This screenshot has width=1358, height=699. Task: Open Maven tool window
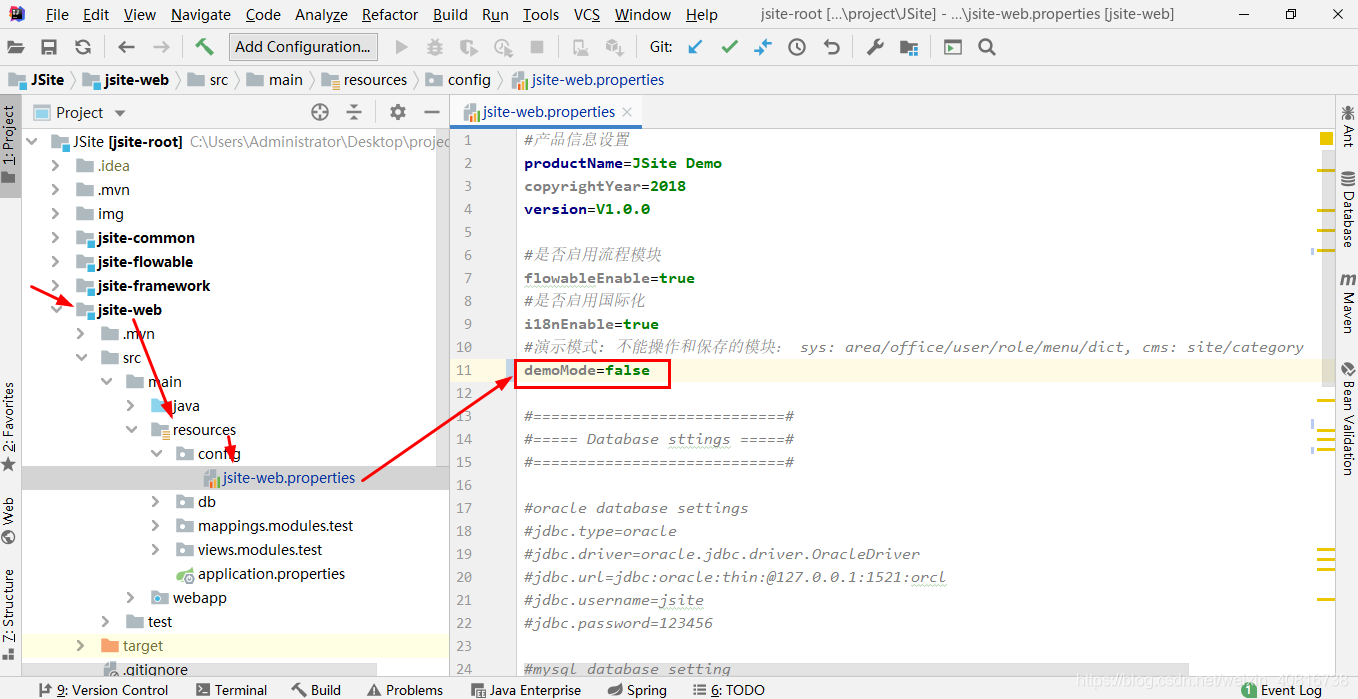1347,303
